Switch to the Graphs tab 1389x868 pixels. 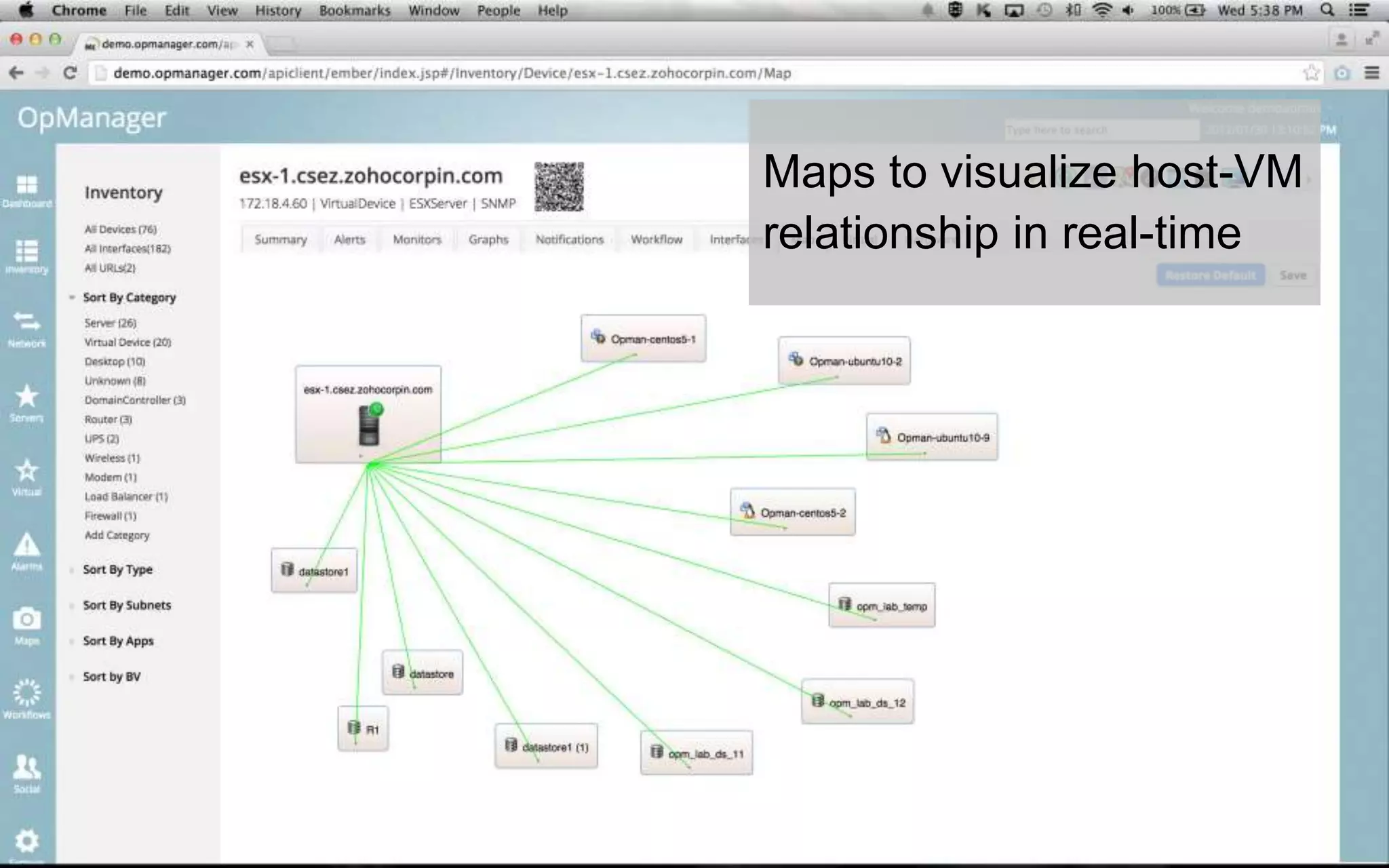point(488,239)
